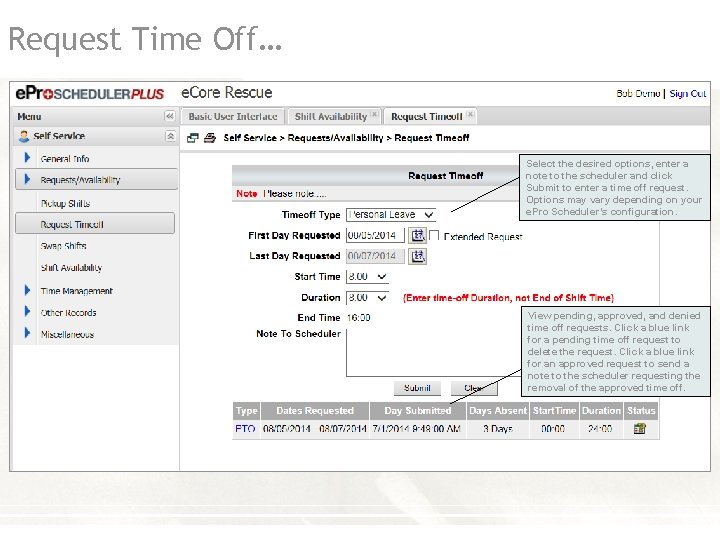
Task: Click the print icon beside breadcrumb
Action: [210, 138]
